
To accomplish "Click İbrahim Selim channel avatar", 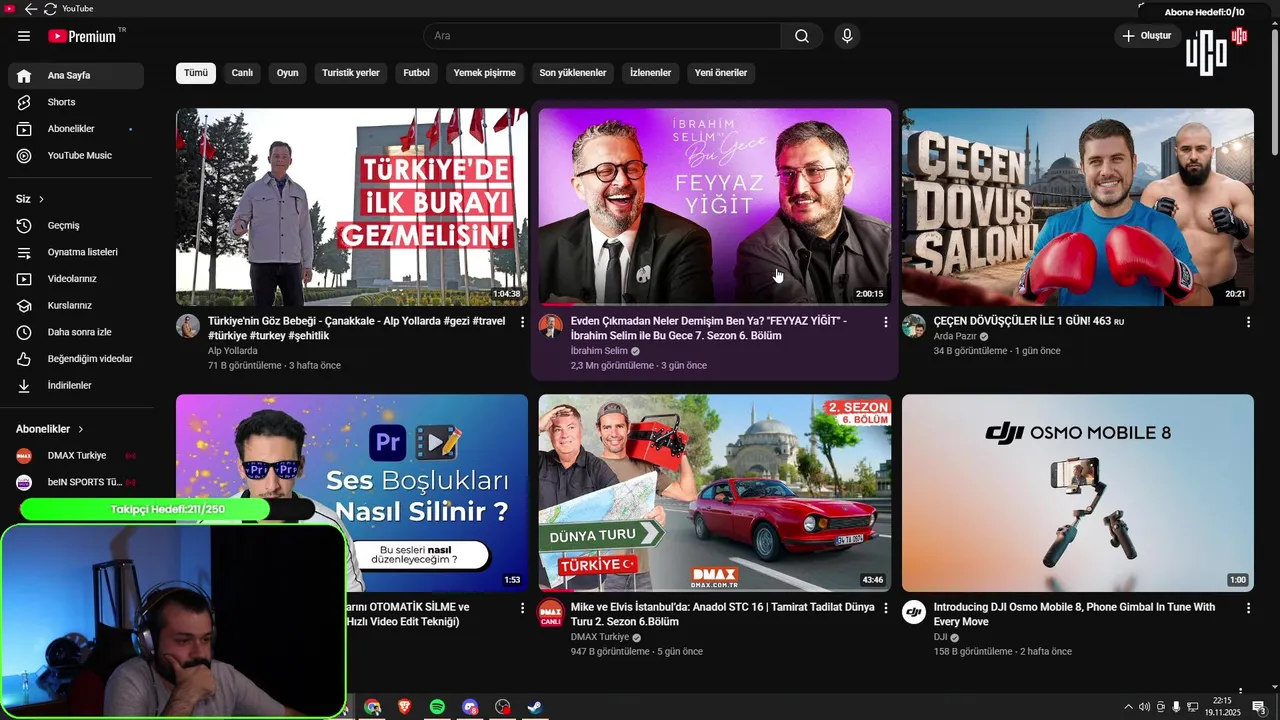I will pyautogui.click(x=551, y=326).
